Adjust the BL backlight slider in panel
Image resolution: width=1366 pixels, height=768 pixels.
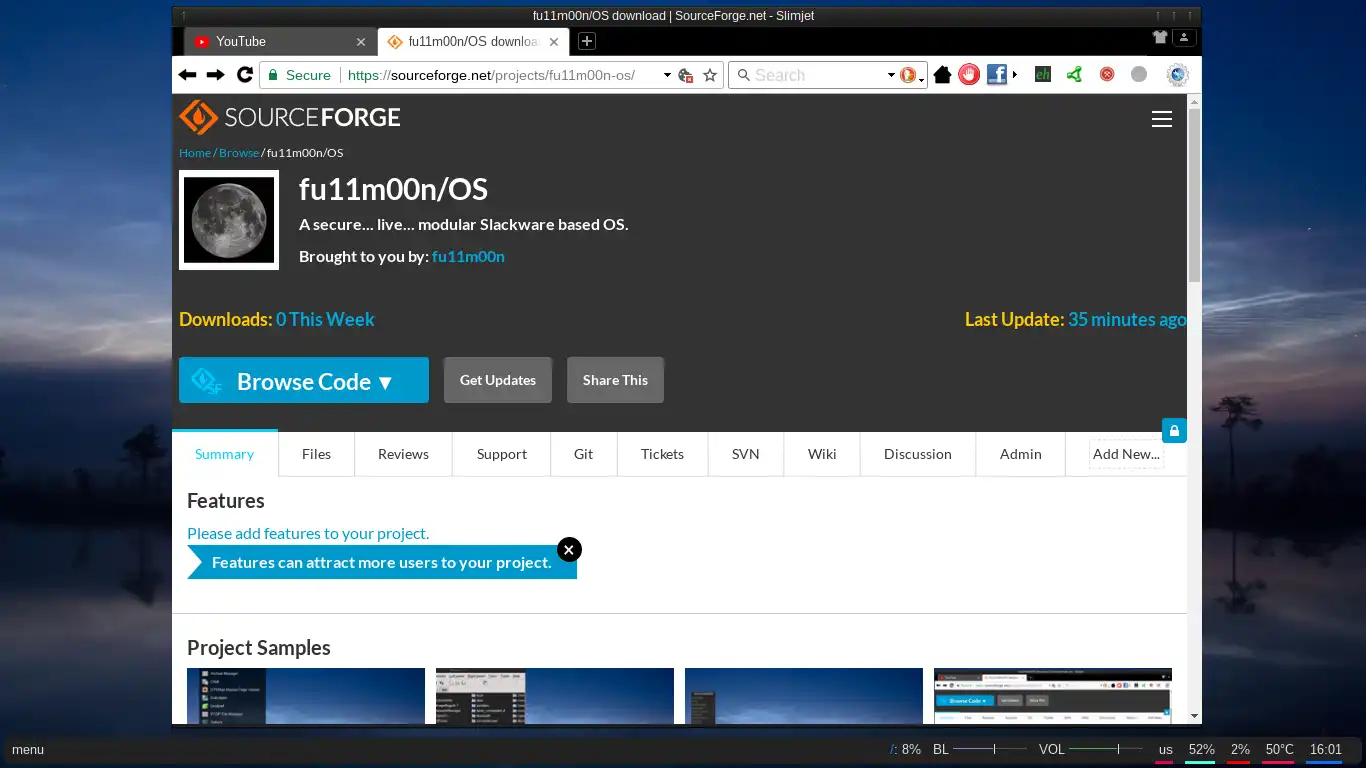990,749
